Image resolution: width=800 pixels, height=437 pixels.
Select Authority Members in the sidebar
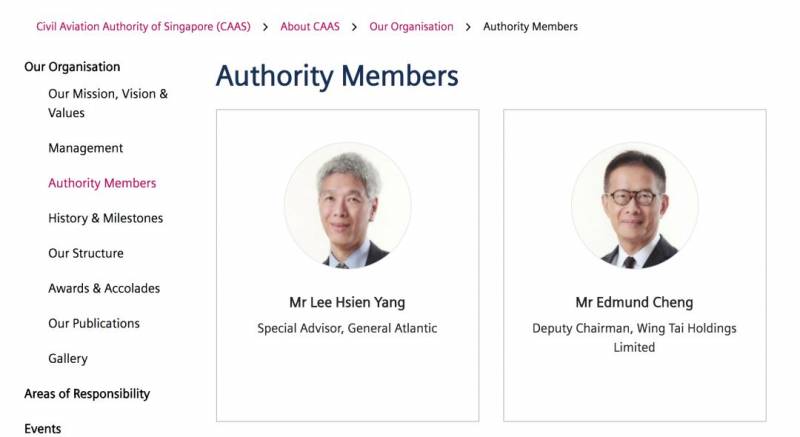[x=102, y=183]
